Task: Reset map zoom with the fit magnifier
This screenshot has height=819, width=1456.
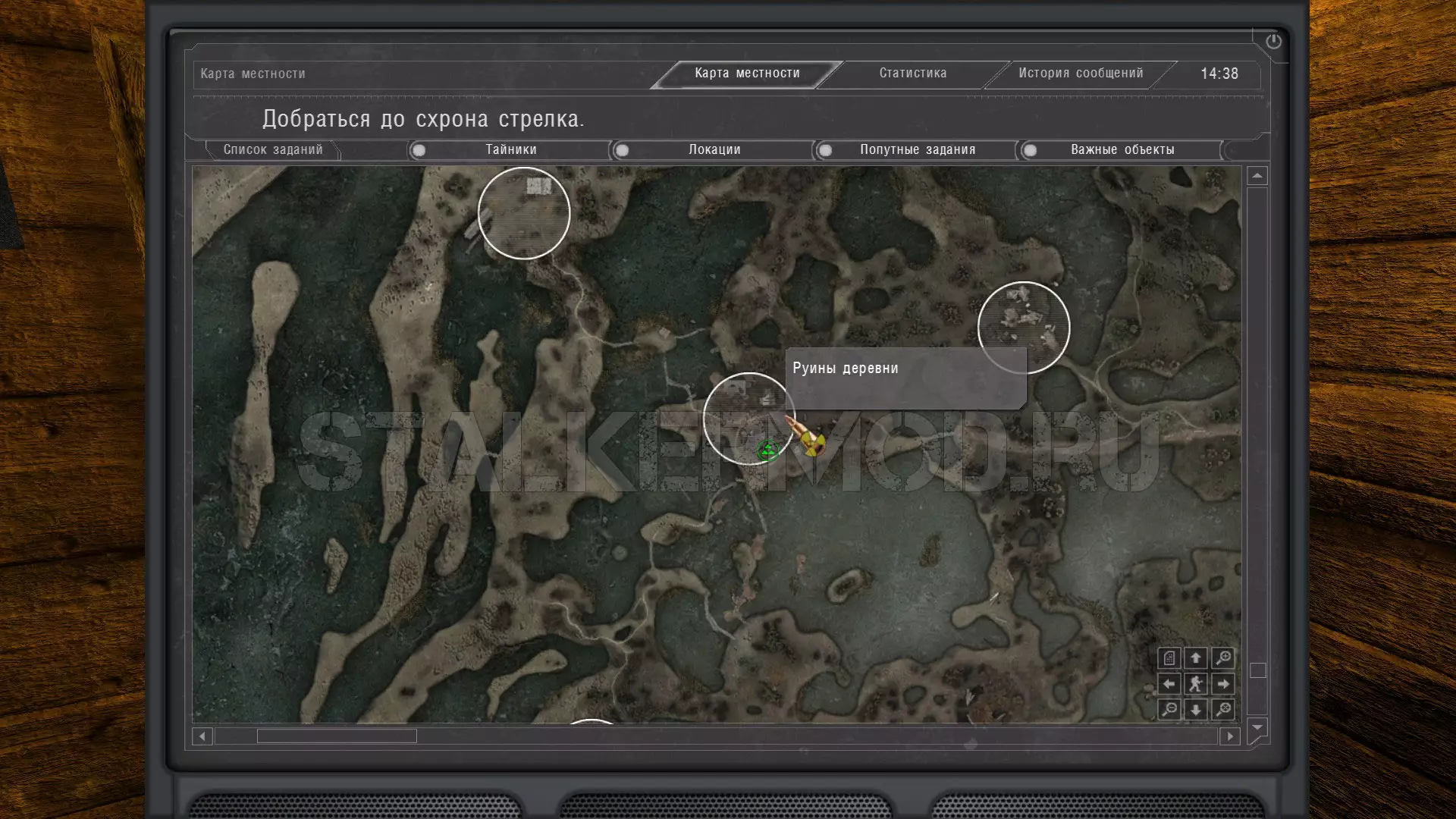Action: [1223, 710]
